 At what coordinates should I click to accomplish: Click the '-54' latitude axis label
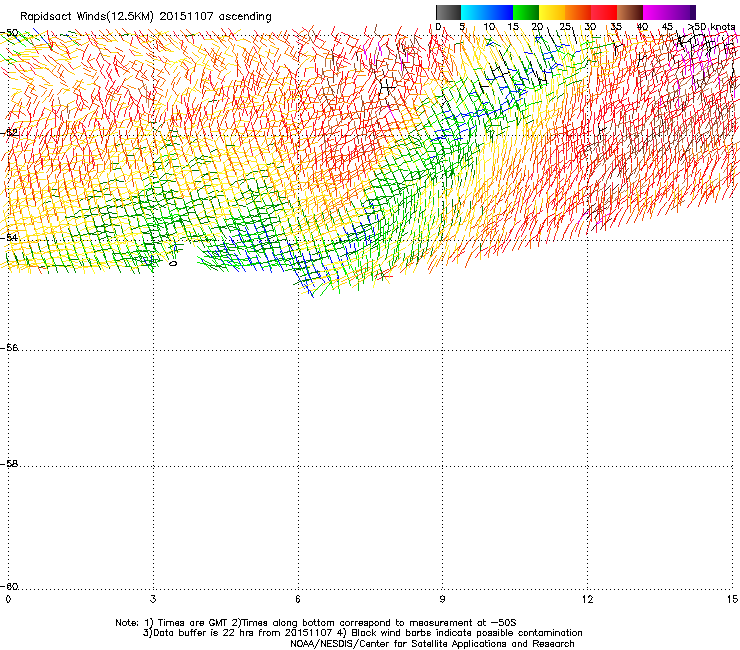coord(9,237)
